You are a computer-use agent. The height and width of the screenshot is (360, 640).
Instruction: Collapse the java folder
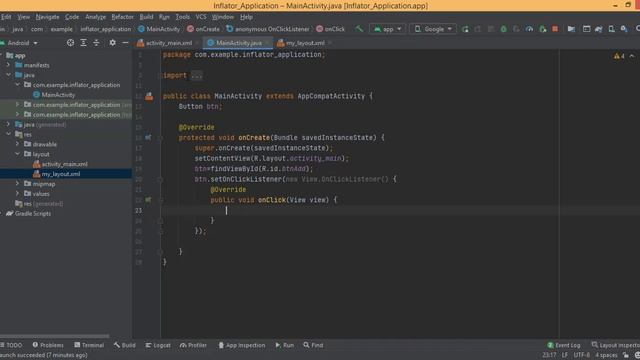(8, 75)
